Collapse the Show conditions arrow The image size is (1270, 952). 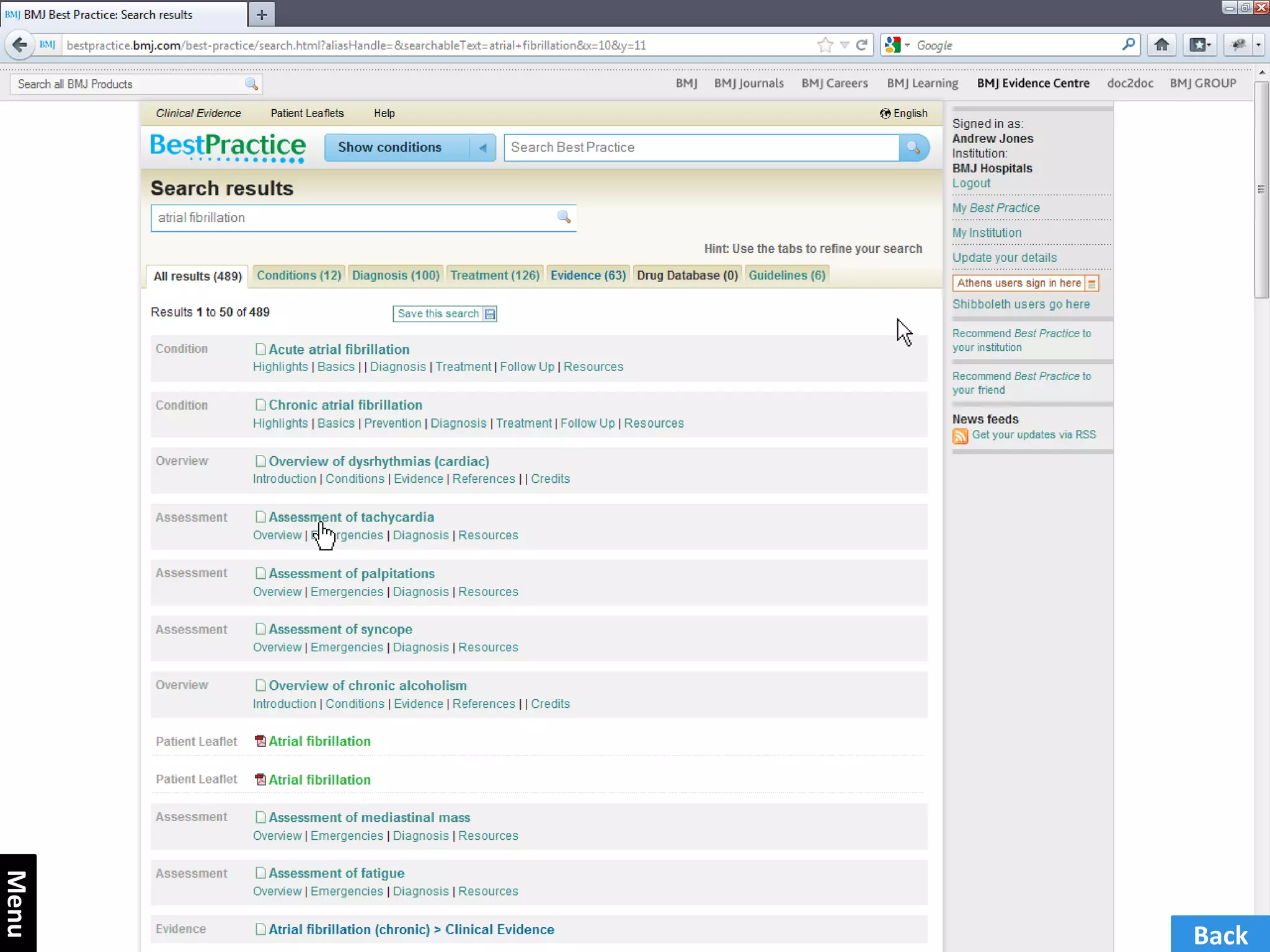tap(482, 148)
